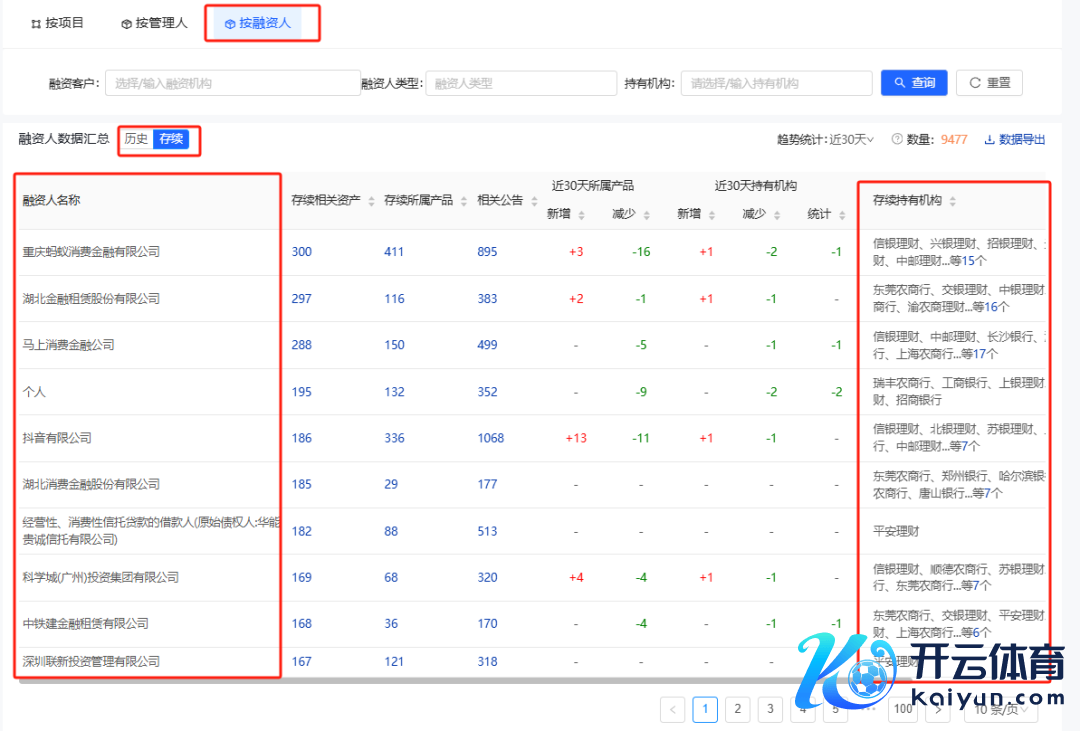The image size is (1080, 731).
Task: Select the 存续 toggle option
Action: point(171,139)
